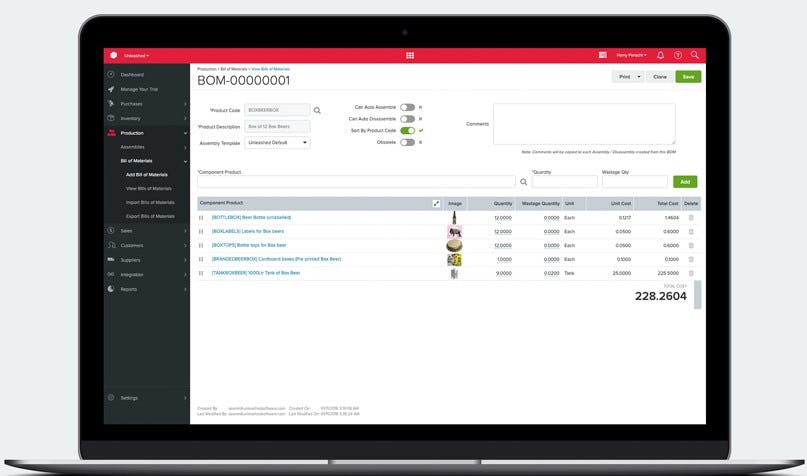Click the Manage Your Trial rocket icon
Image resolution: width=807 pixels, height=476 pixels.
click(111, 89)
